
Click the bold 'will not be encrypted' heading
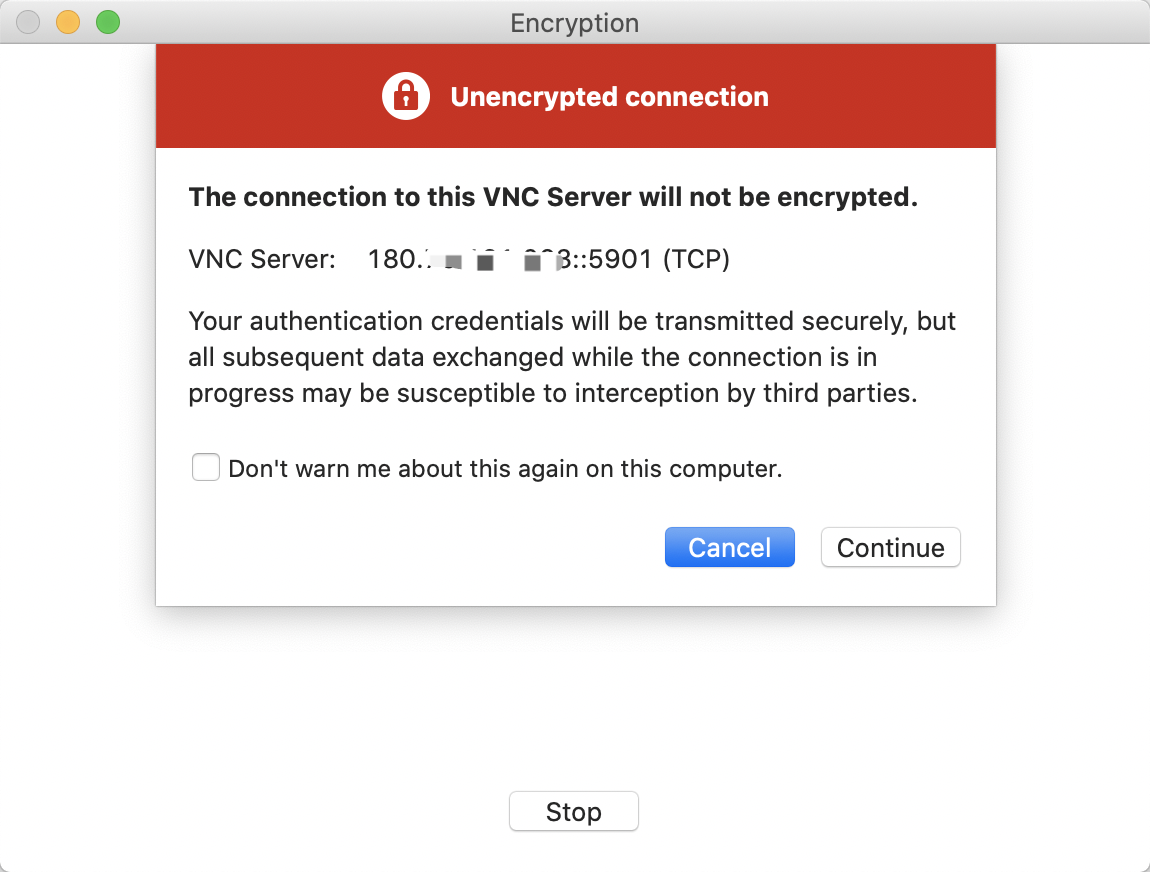tap(553, 197)
